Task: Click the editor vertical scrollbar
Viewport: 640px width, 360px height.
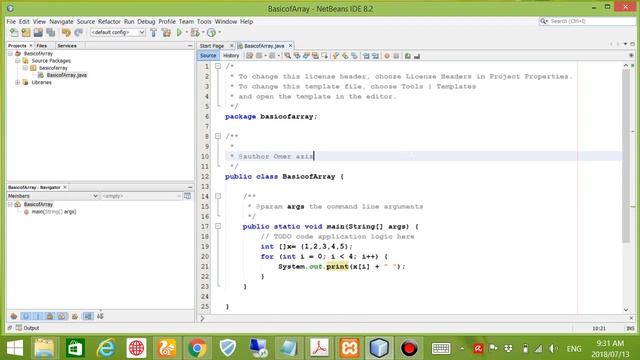Action: click(626, 155)
